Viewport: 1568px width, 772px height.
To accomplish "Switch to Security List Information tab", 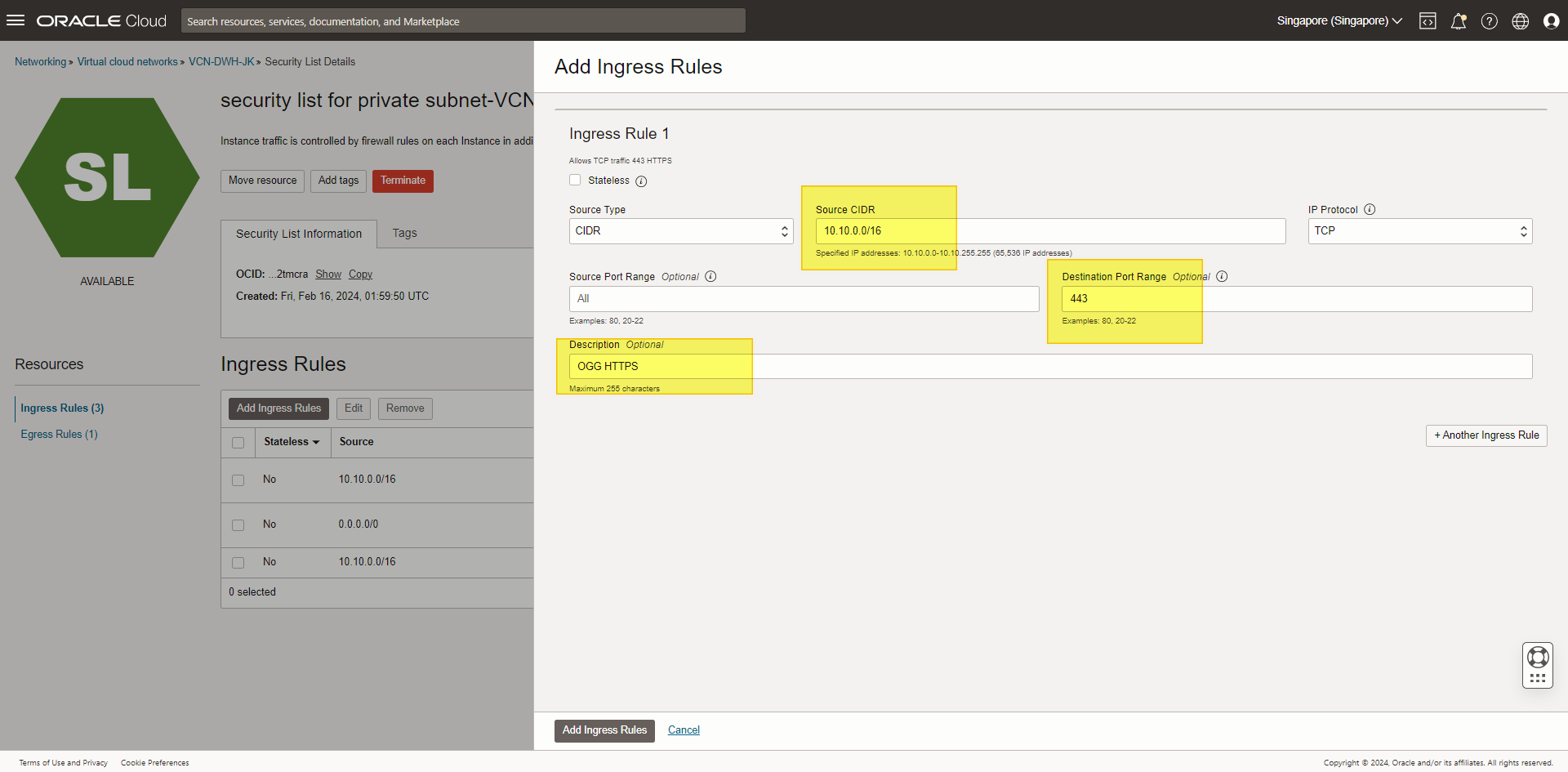I will pos(299,234).
